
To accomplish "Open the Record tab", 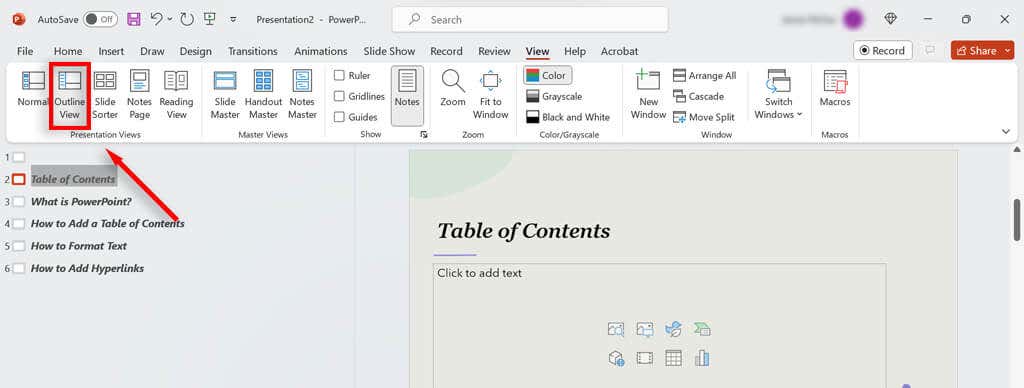I will coord(446,51).
